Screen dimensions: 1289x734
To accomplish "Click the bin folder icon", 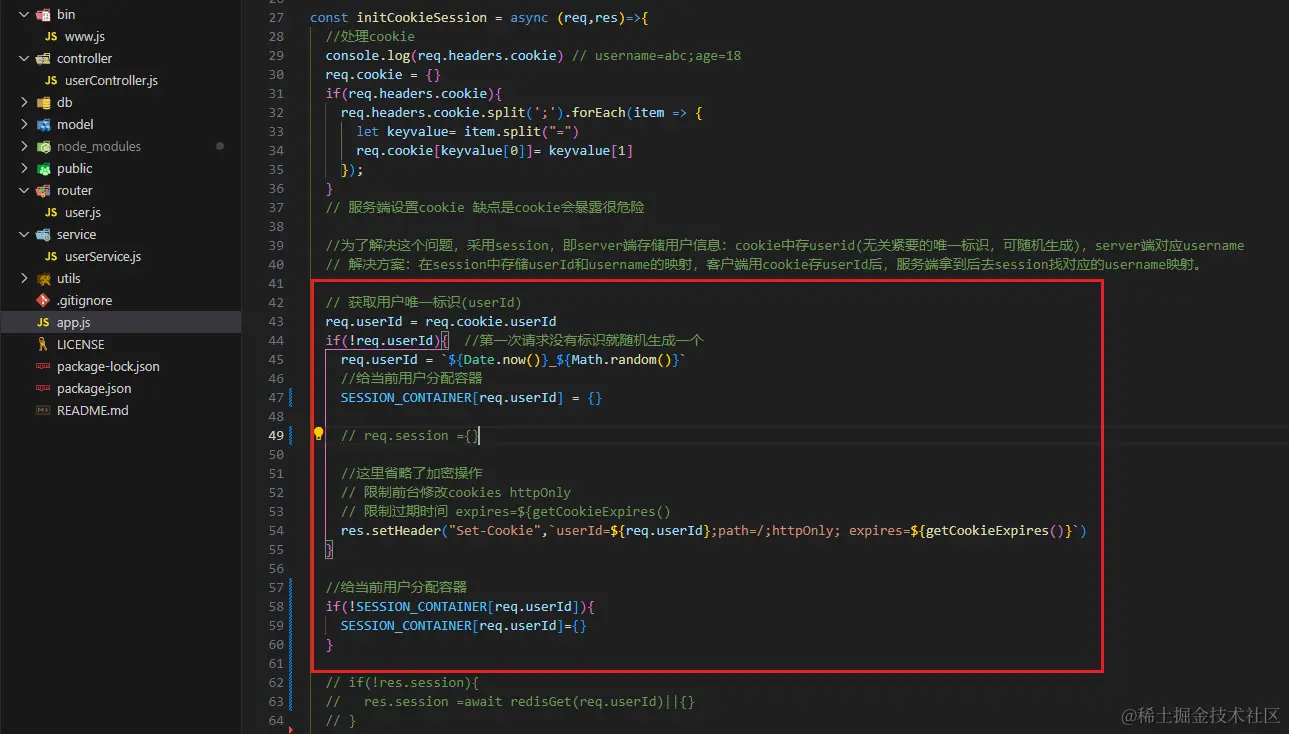I will [x=43, y=15].
